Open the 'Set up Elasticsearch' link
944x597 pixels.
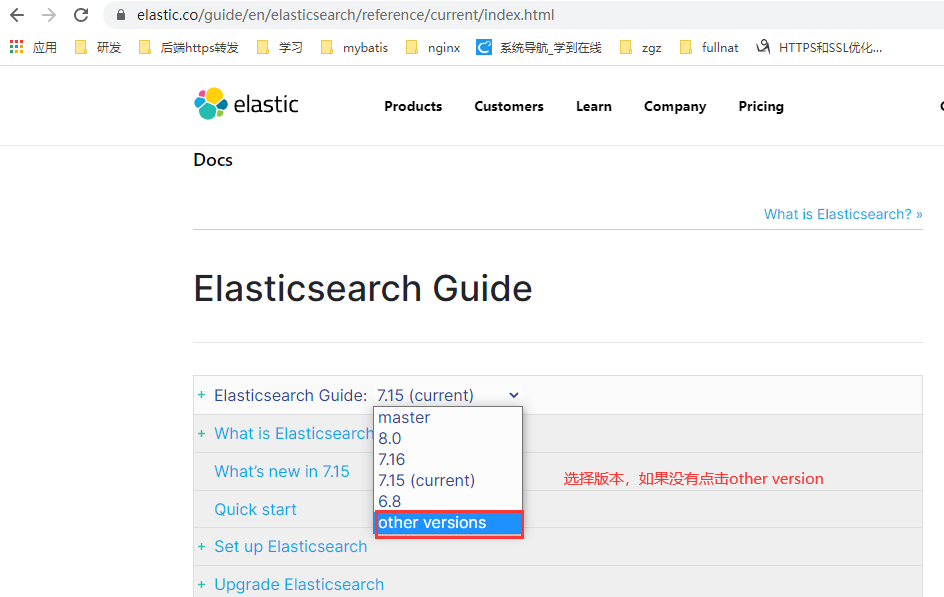pyautogui.click(x=291, y=546)
